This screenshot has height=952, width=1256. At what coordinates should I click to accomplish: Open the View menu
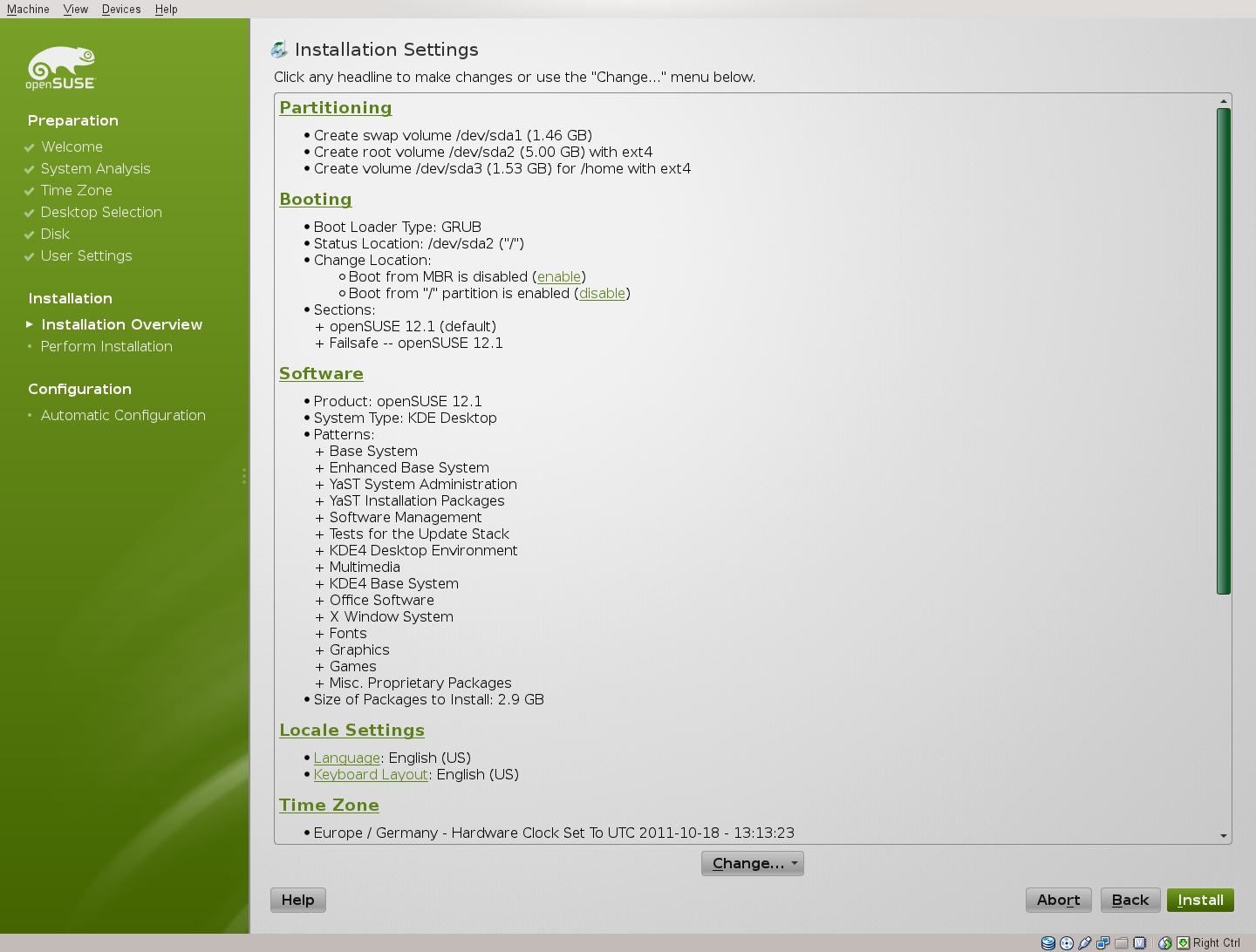[76, 9]
